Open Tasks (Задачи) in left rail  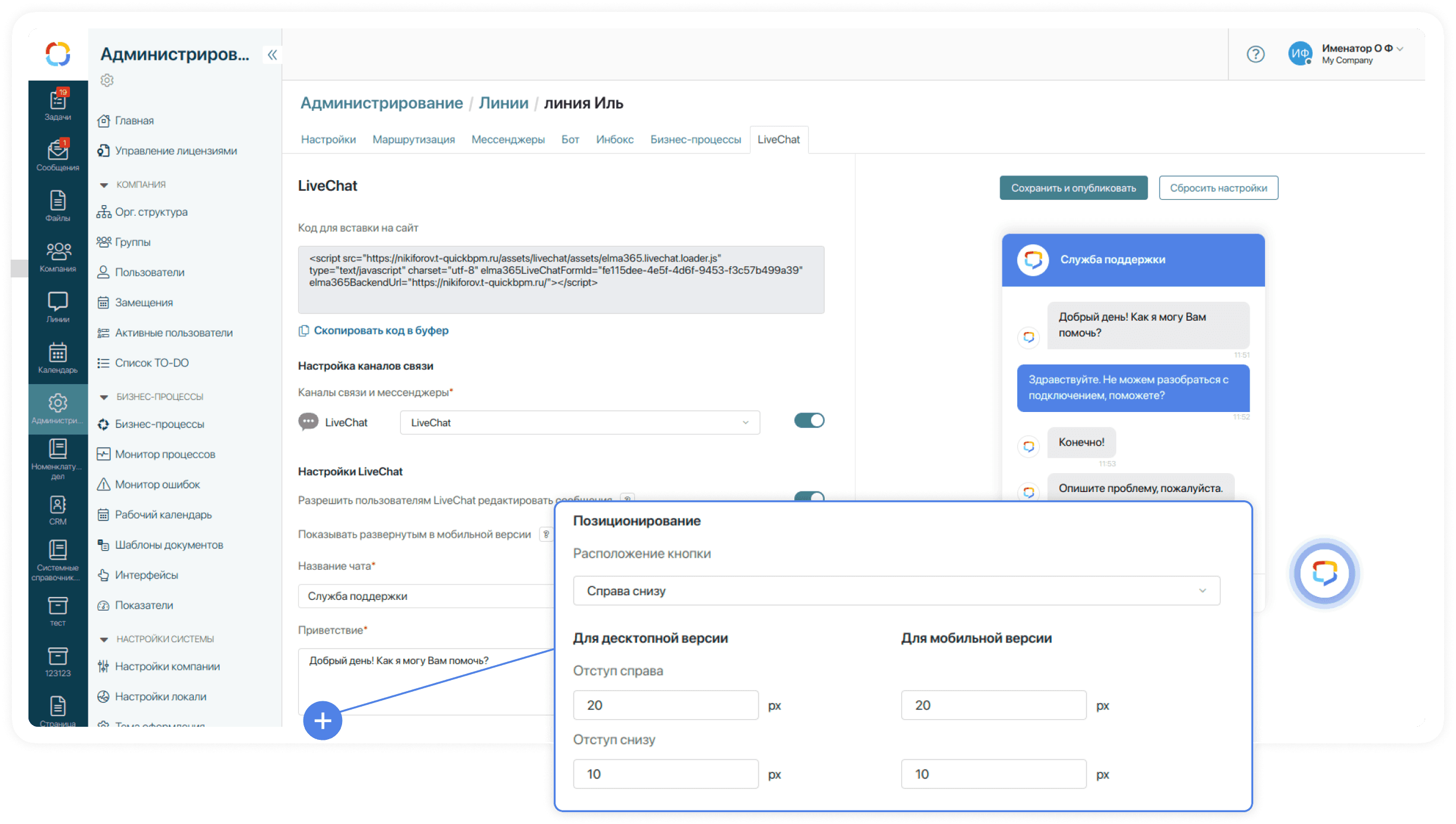[x=58, y=104]
